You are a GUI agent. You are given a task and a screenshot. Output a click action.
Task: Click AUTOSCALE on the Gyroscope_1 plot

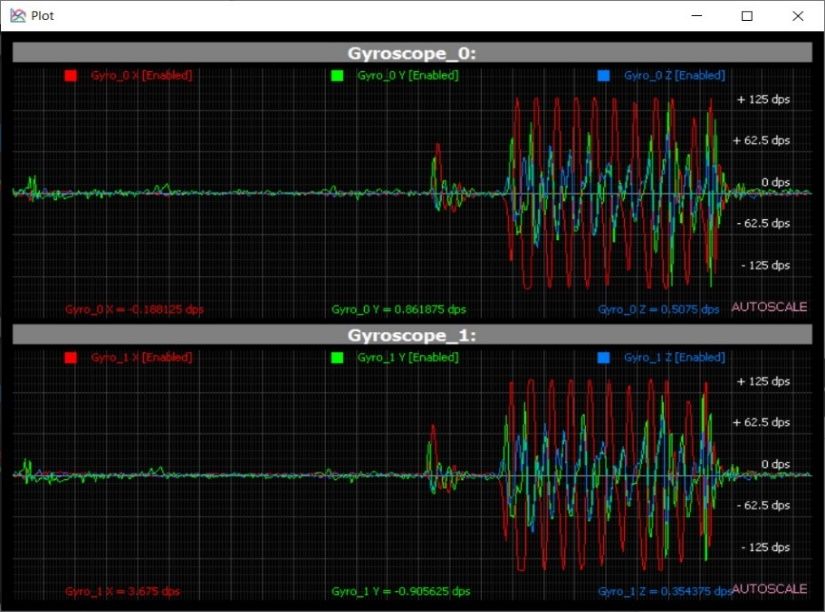pyautogui.click(x=769, y=589)
